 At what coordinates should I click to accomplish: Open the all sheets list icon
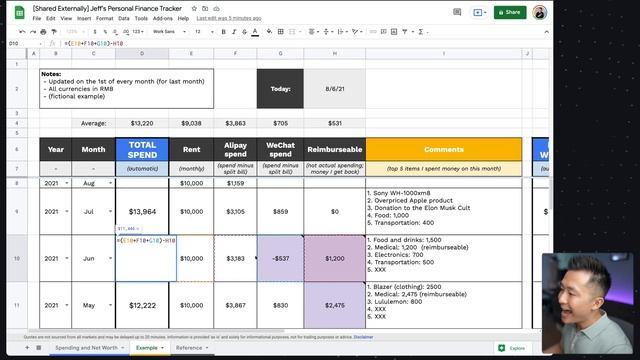[x=39, y=348]
